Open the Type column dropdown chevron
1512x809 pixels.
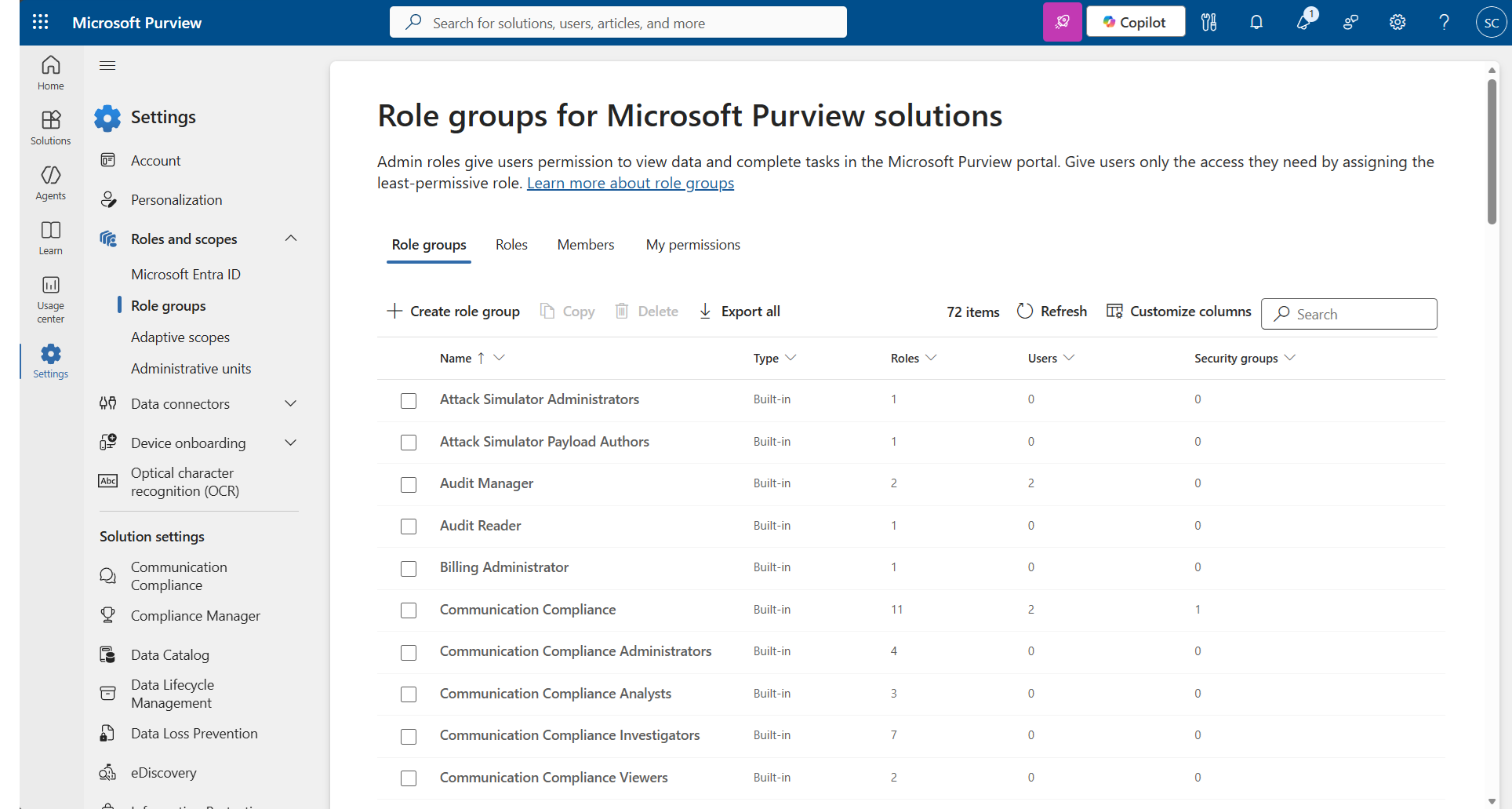point(791,358)
